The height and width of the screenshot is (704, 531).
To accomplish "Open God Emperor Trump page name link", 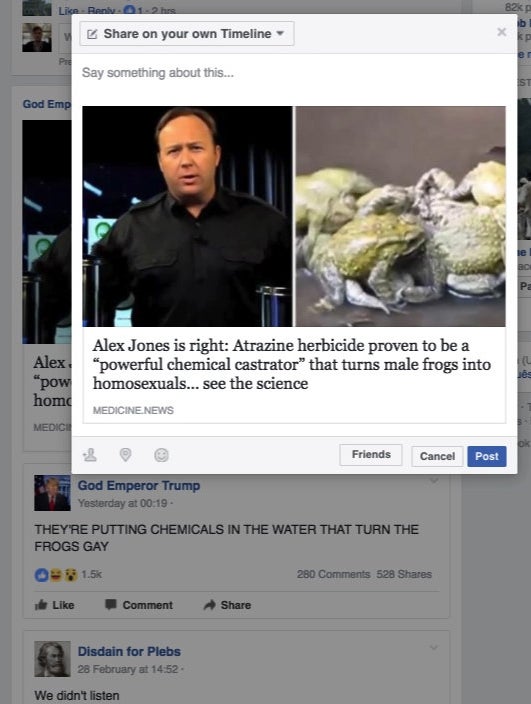I will tap(139, 486).
